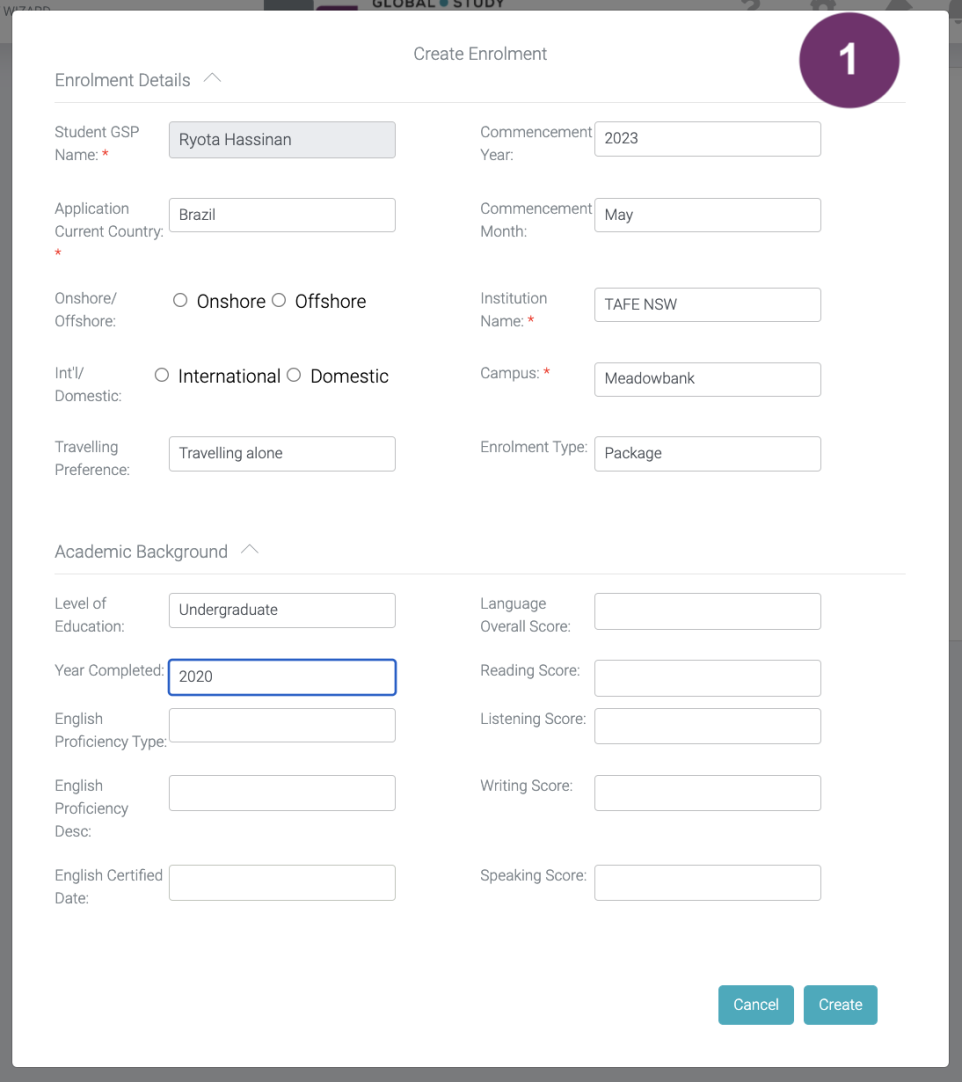Open the Commencement Month field
The width and height of the screenshot is (962, 1082).
[x=707, y=215]
